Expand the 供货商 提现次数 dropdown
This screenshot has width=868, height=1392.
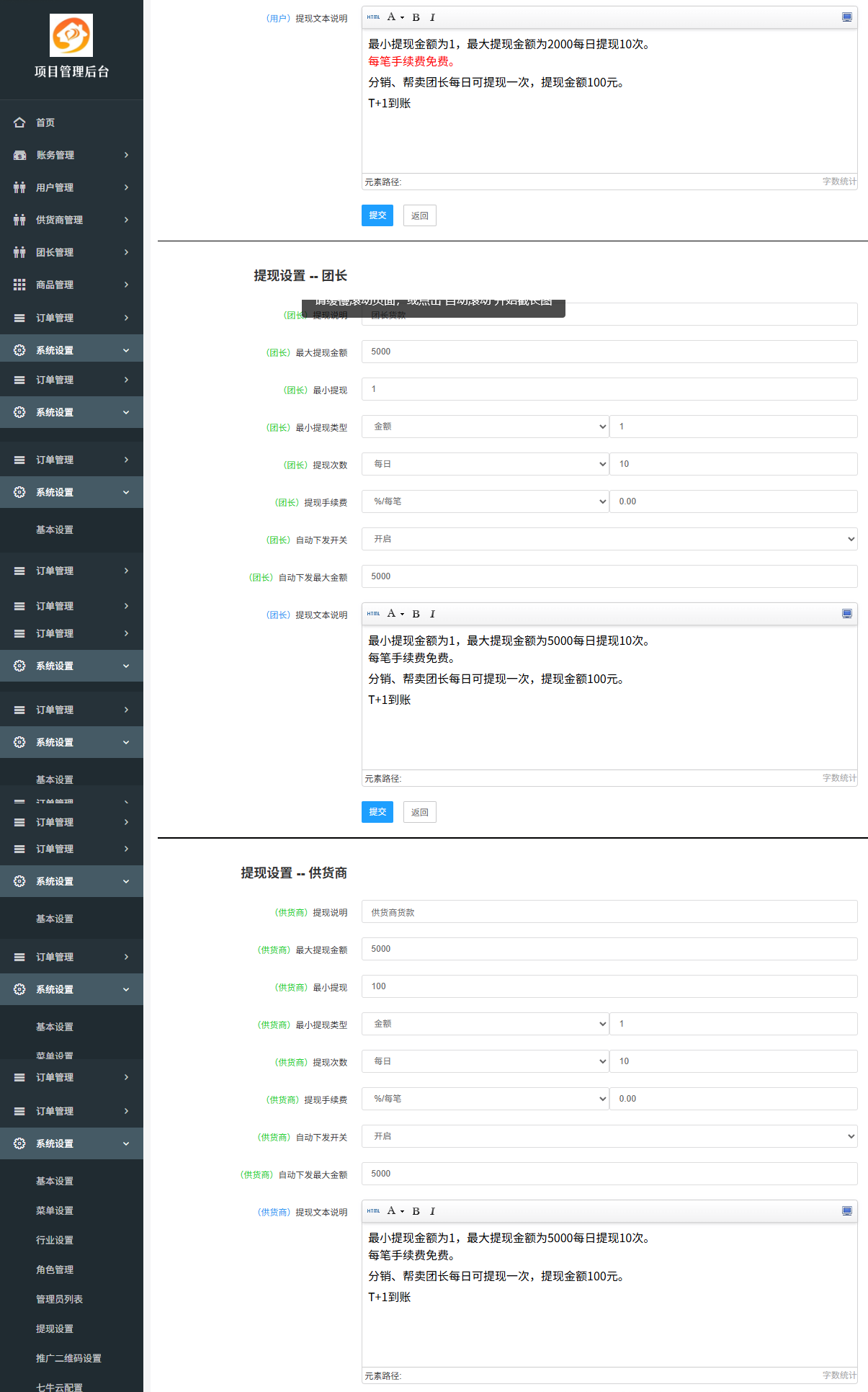pyautogui.click(x=486, y=1061)
